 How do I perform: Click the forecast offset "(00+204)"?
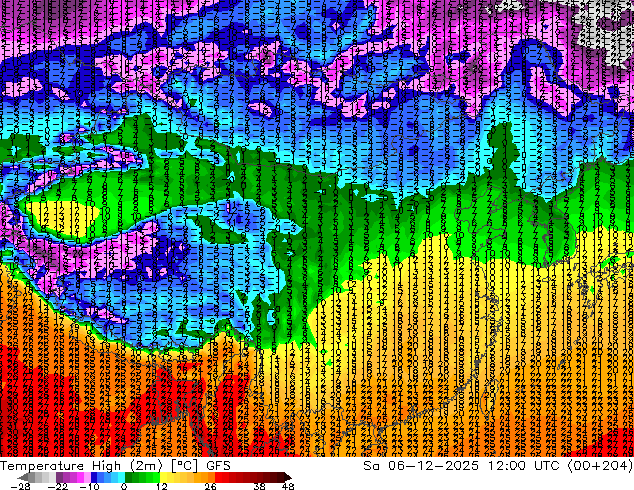[x=600, y=466]
